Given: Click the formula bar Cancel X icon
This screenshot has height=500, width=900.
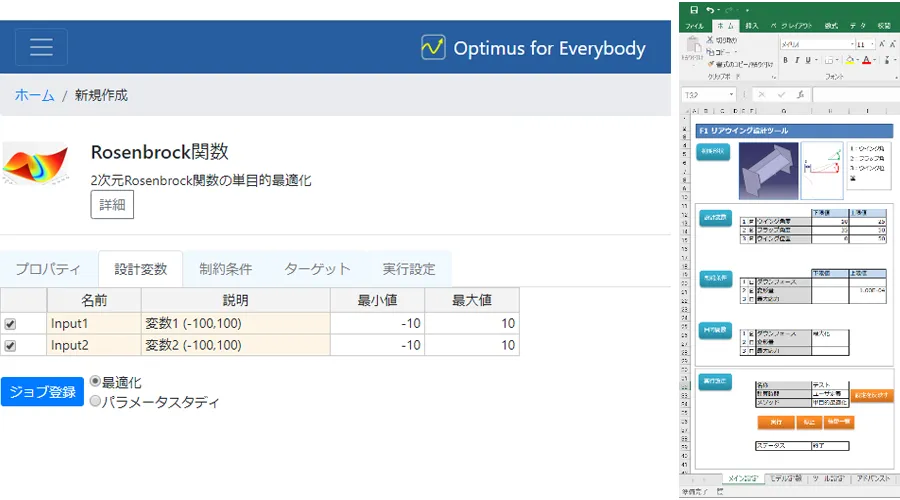Looking at the screenshot, I should click(x=762, y=95).
